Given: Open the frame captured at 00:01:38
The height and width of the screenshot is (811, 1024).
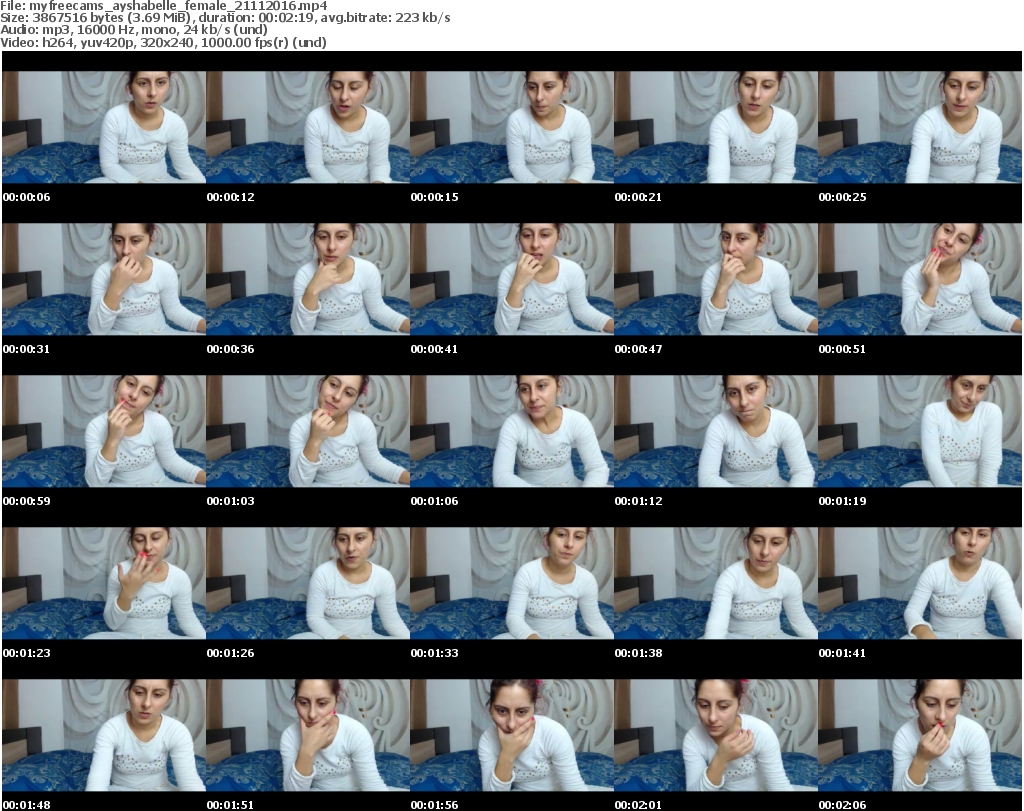Looking at the screenshot, I should pos(716,583).
